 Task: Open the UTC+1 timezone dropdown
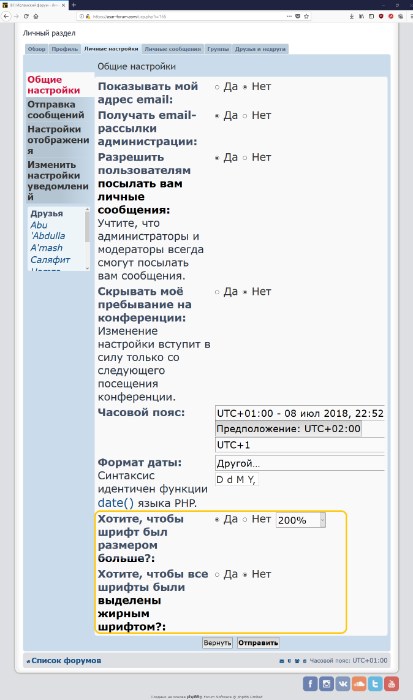[300, 445]
